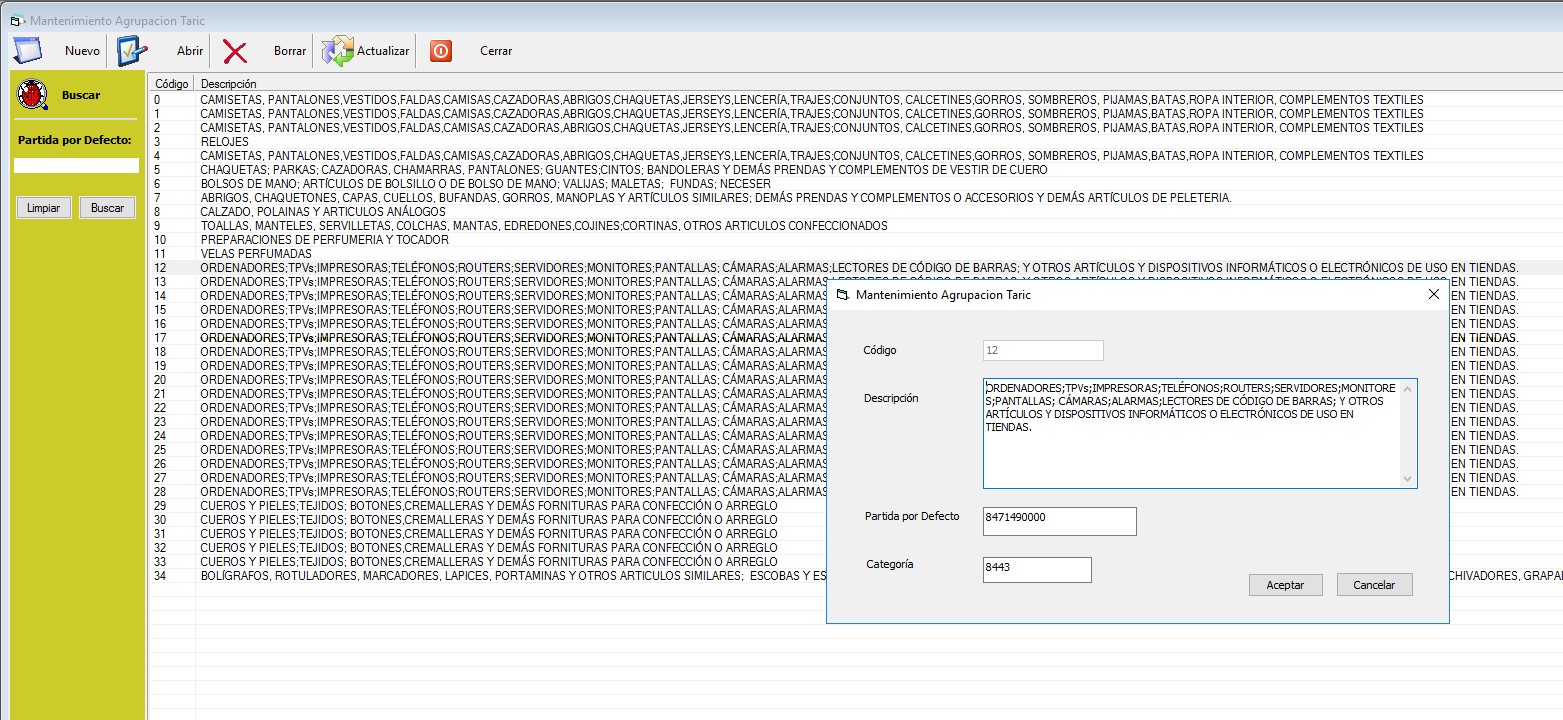
Task: Click the red X Borrar icon
Action: tap(235, 51)
